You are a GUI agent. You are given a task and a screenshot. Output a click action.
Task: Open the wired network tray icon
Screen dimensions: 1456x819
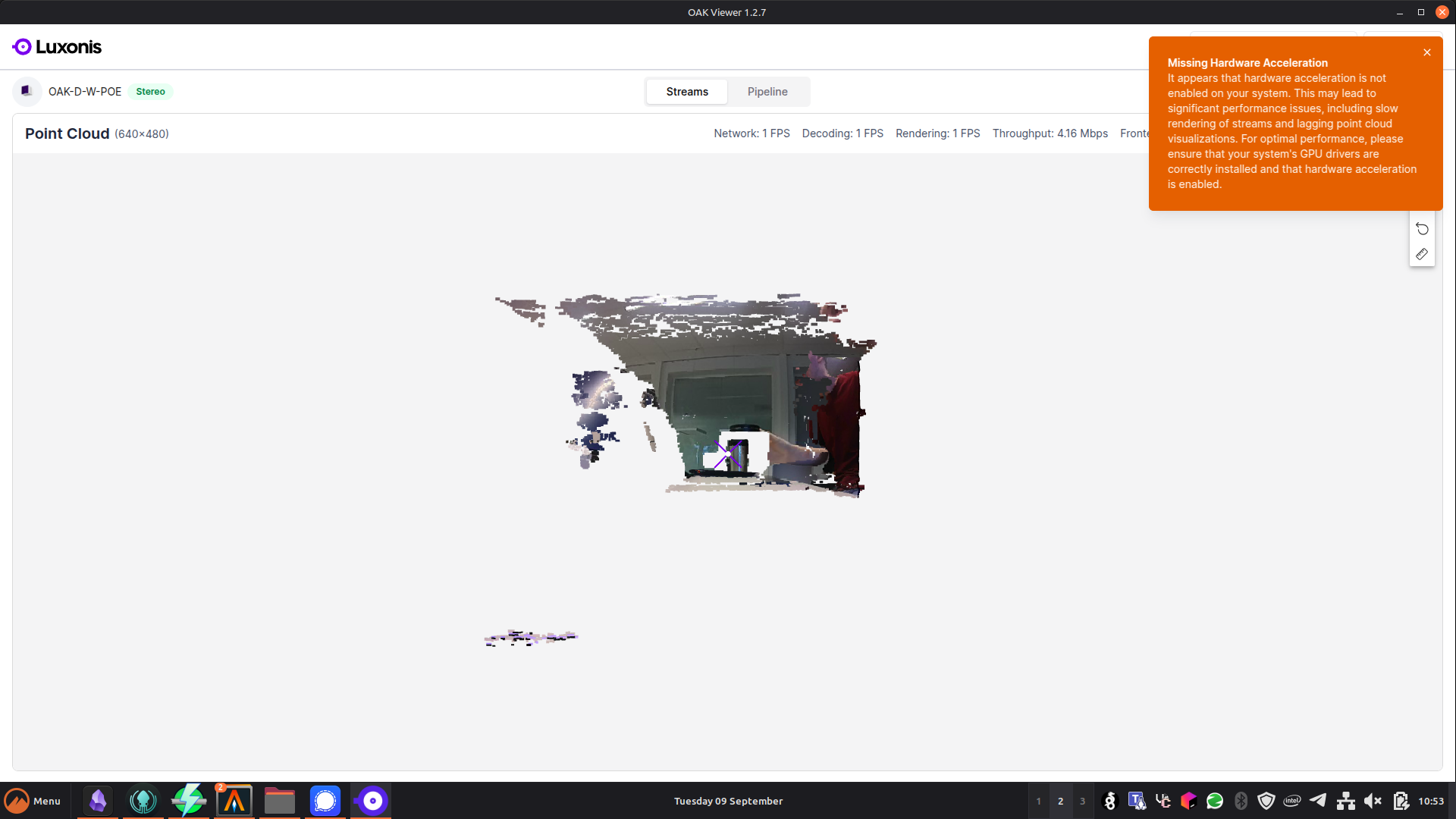(1345, 801)
